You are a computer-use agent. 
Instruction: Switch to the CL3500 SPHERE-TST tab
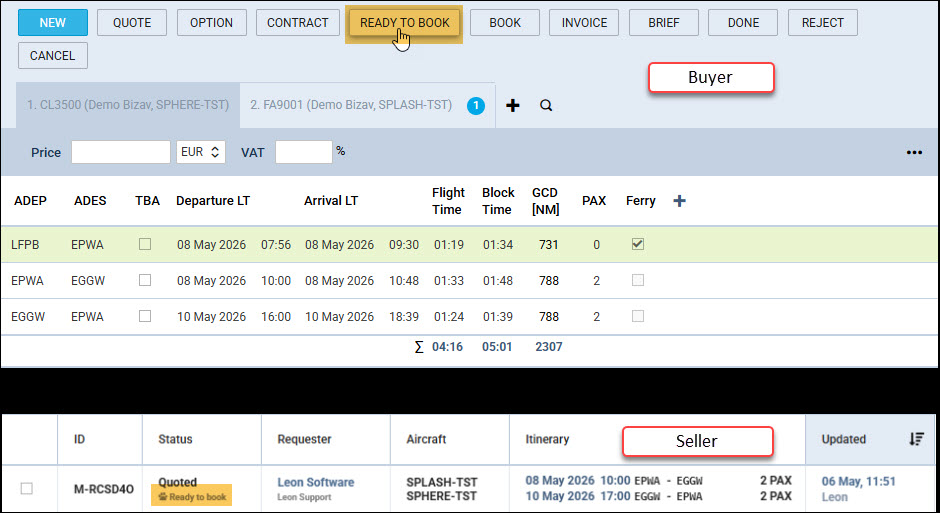point(128,105)
